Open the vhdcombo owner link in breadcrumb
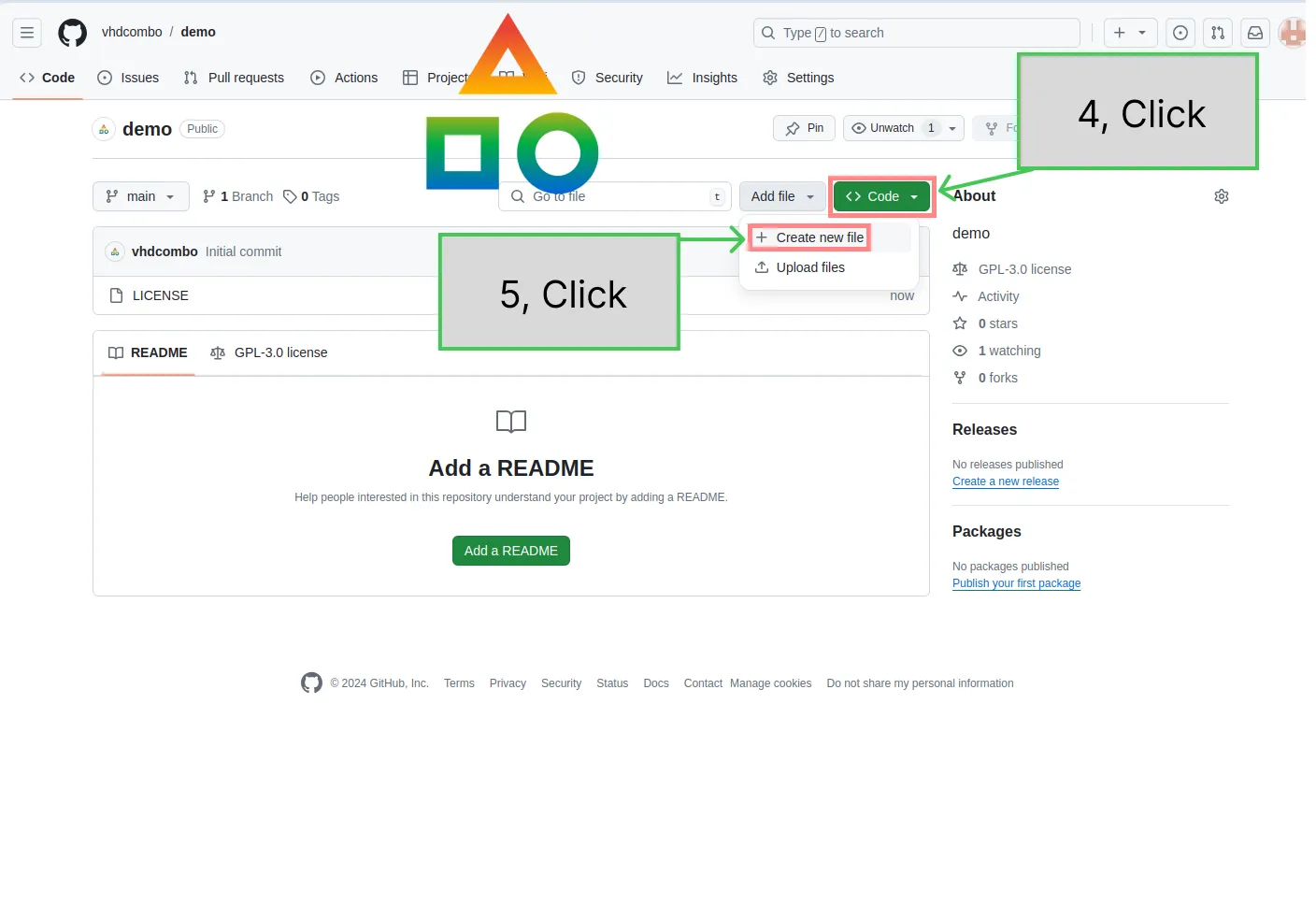Screen dimensions: 1316x905 click(132, 32)
